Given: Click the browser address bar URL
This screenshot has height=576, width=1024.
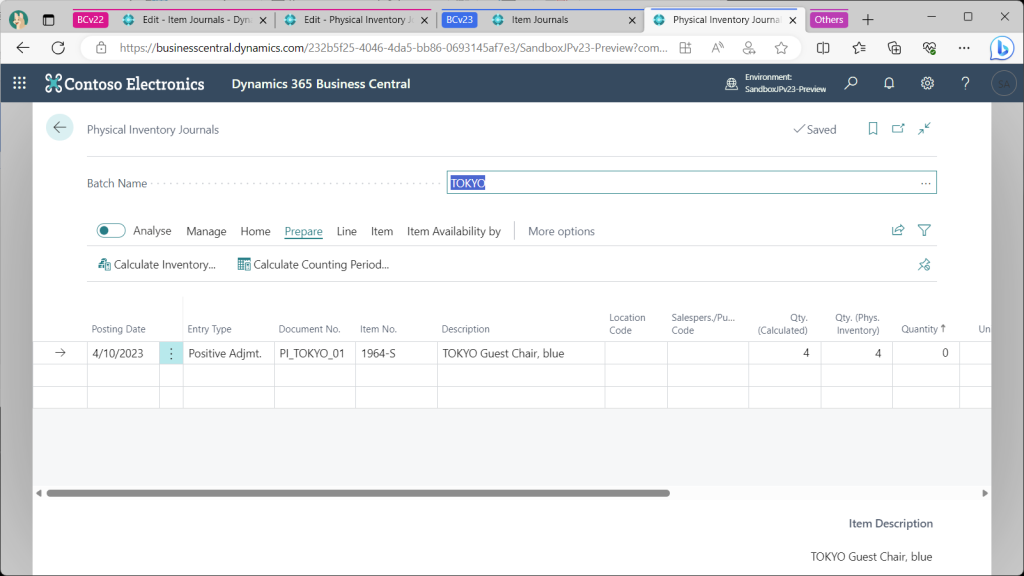Looking at the screenshot, I should pos(393,48).
